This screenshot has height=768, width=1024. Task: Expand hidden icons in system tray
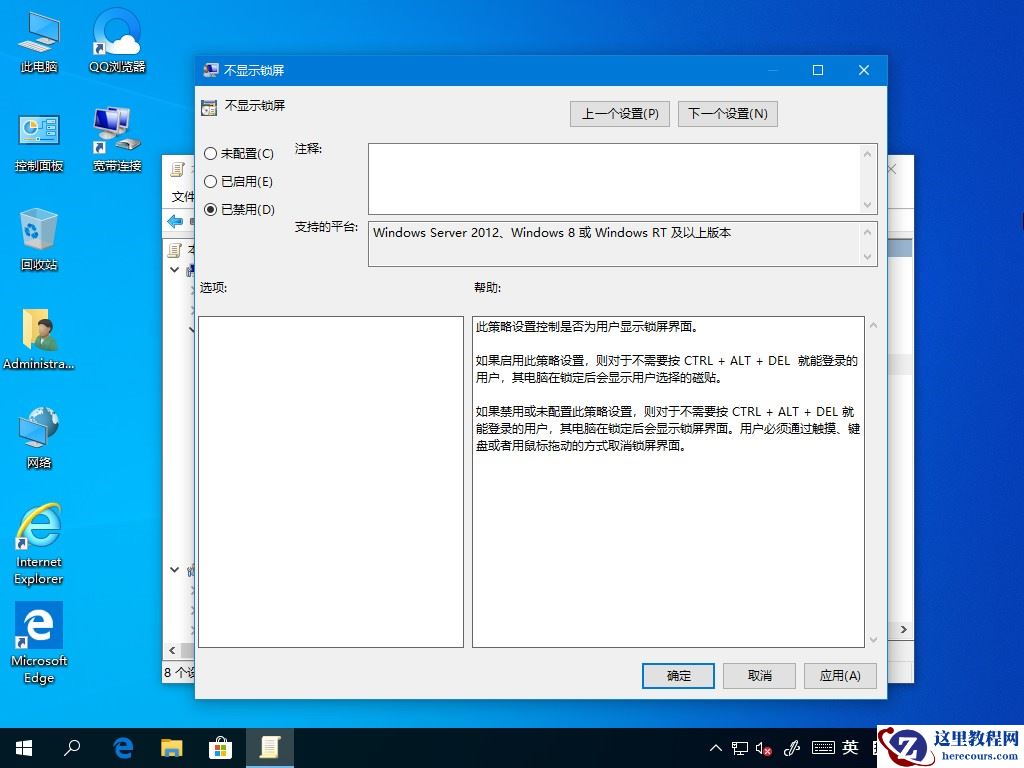(x=715, y=747)
